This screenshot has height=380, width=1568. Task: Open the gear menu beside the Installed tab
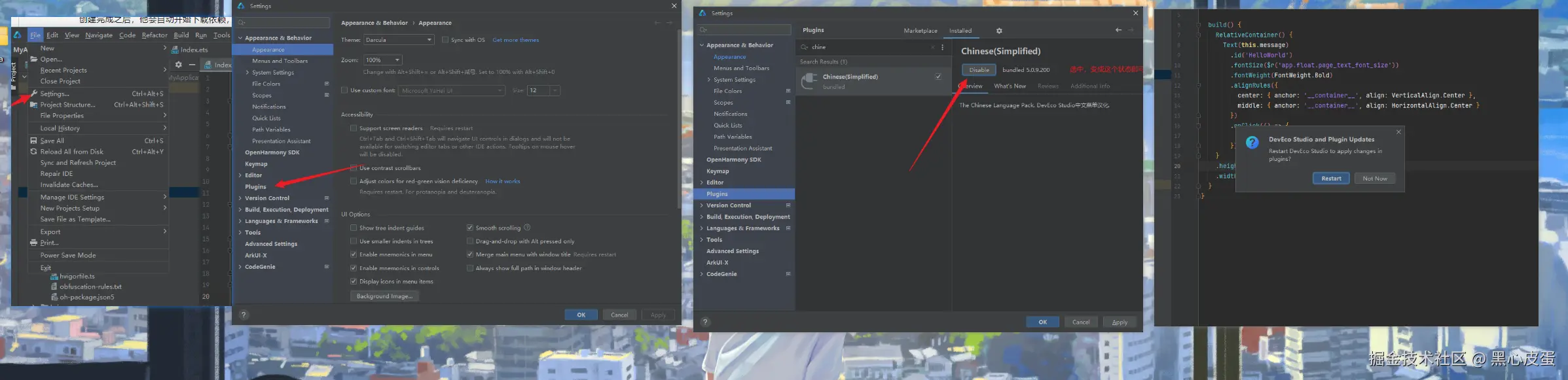(x=999, y=31)
